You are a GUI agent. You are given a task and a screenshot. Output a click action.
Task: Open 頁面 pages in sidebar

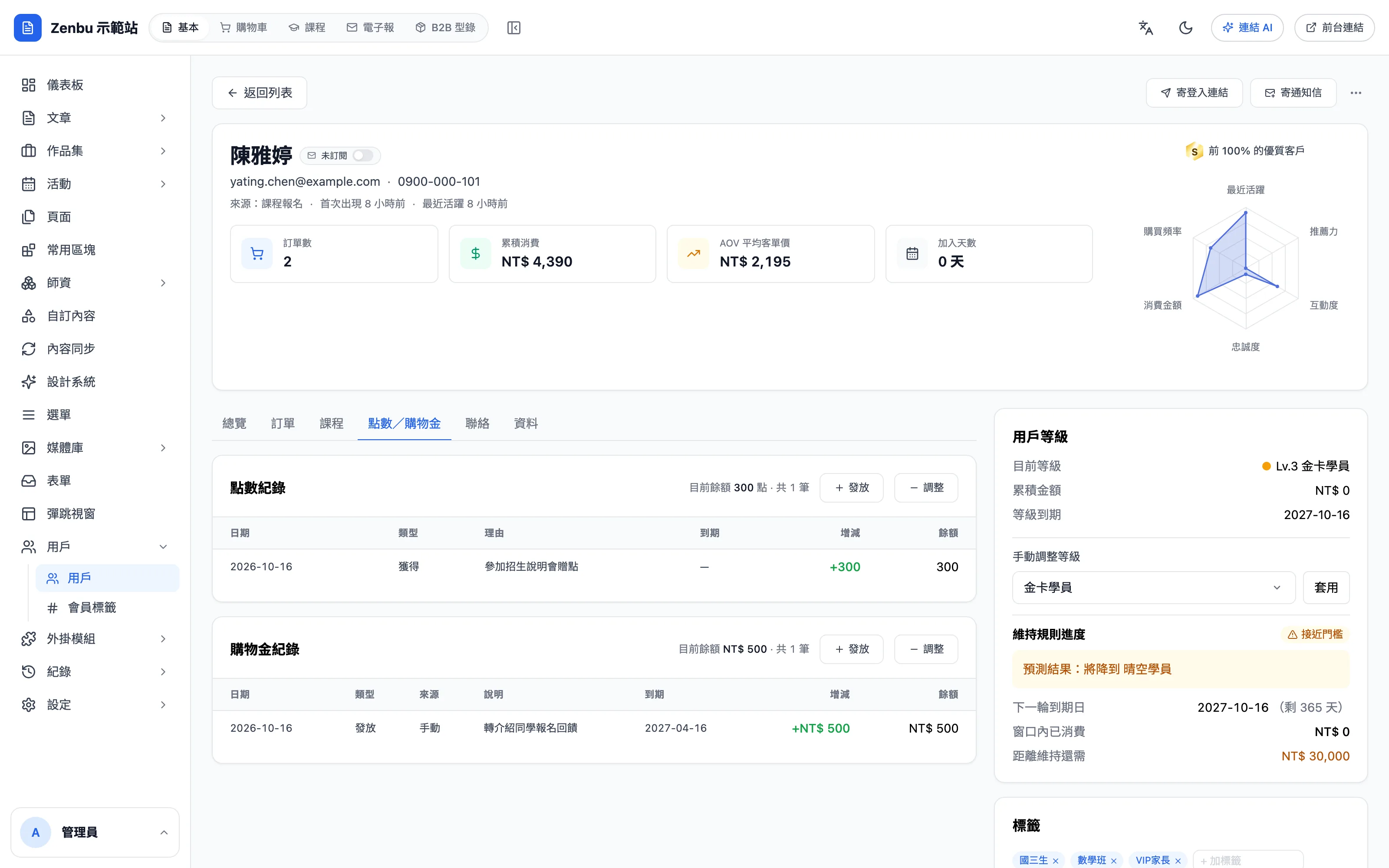95,217
